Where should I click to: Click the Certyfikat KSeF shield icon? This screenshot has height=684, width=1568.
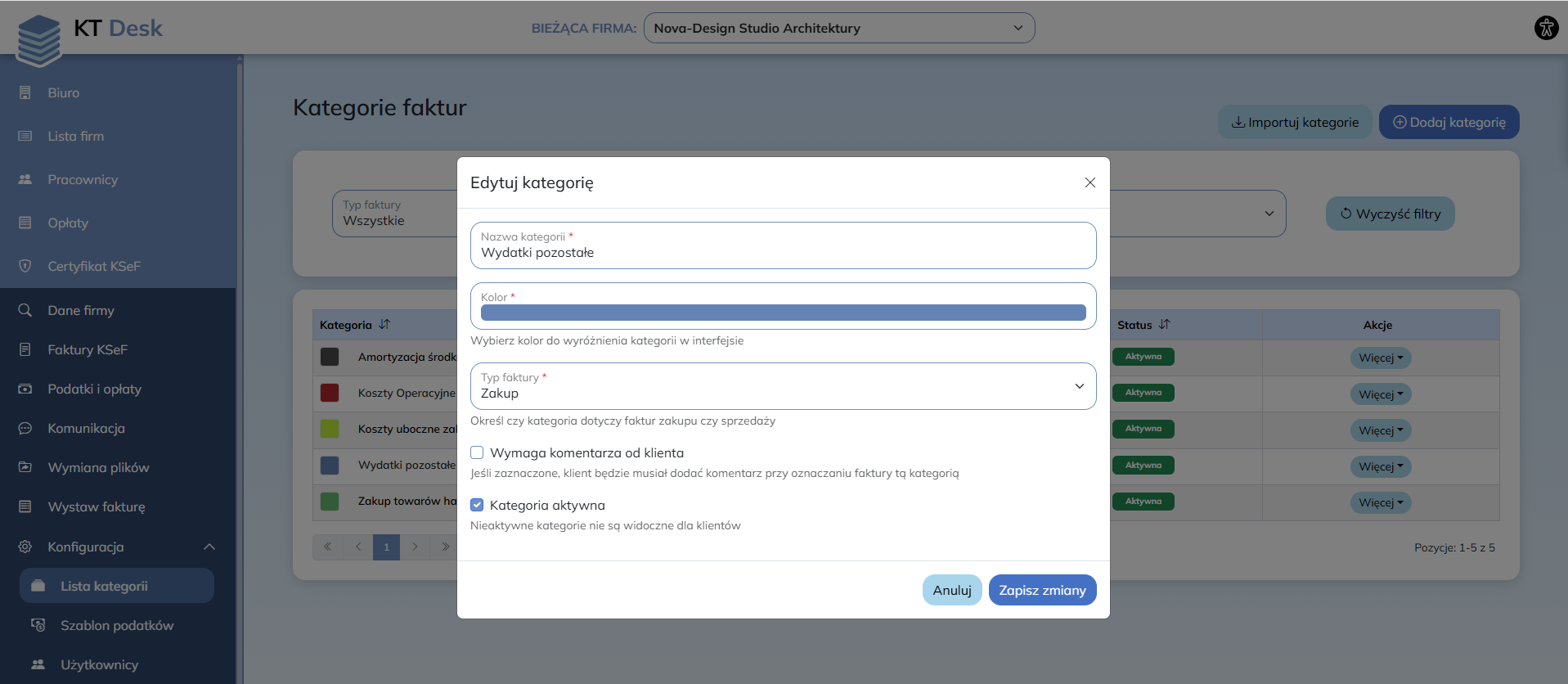[25, 266]
